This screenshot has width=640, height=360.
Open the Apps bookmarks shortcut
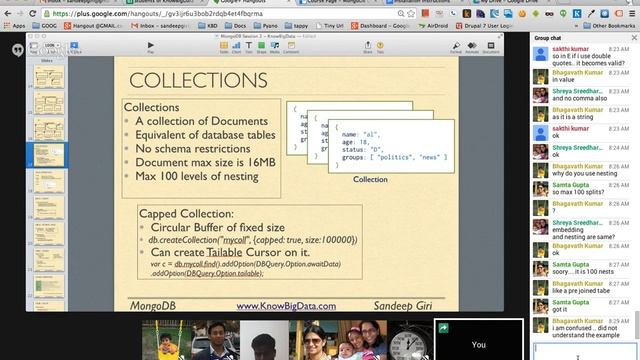coord(14,26)
